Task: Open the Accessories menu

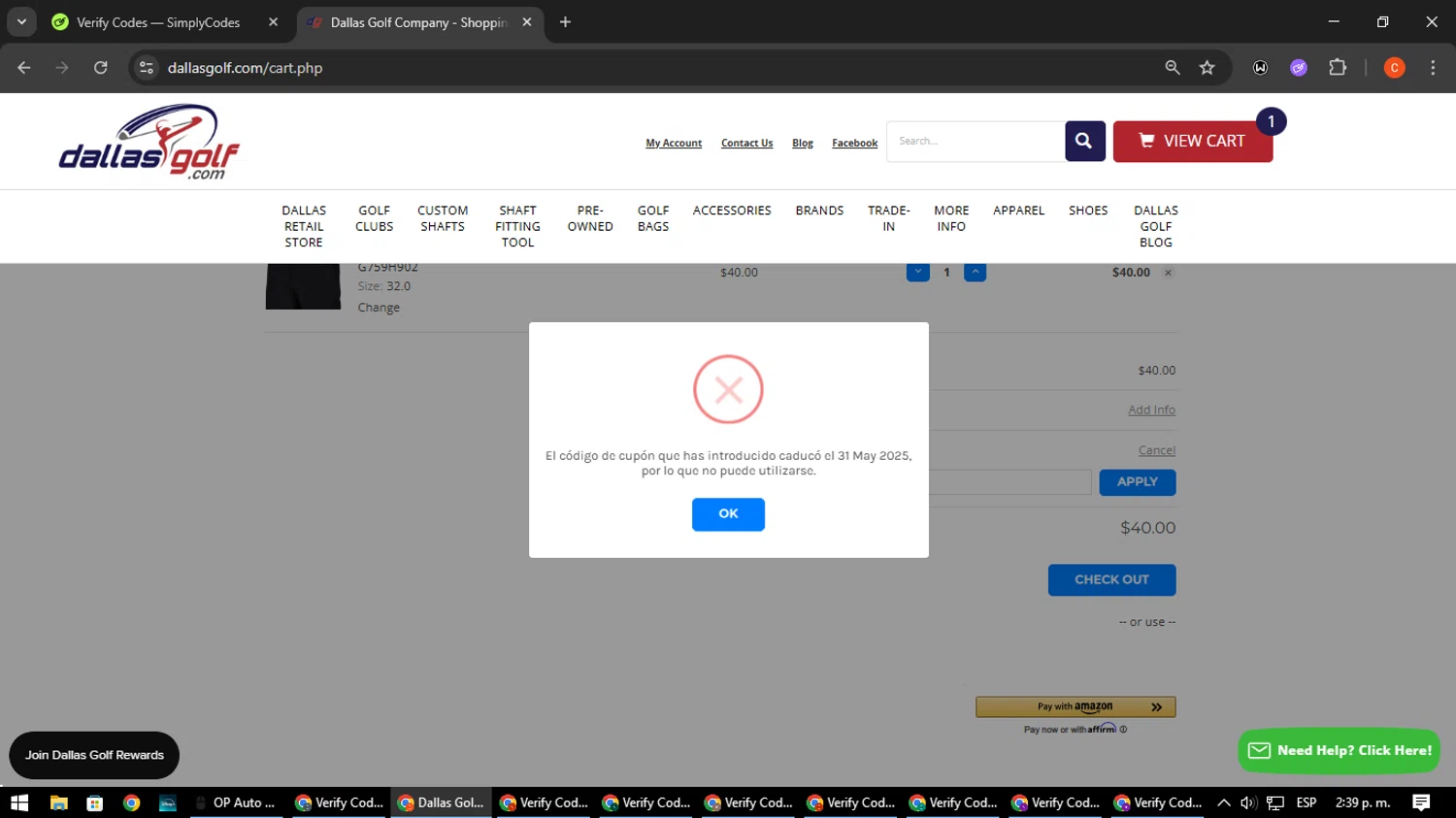Action: pyautogui.click(x=732, y=211)
